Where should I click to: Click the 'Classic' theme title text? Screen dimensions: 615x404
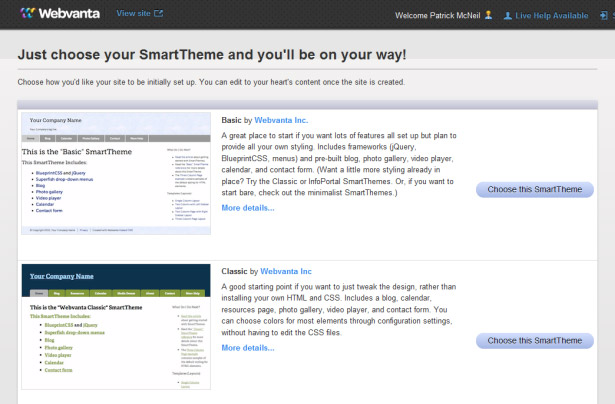click(x=234, y=271)
